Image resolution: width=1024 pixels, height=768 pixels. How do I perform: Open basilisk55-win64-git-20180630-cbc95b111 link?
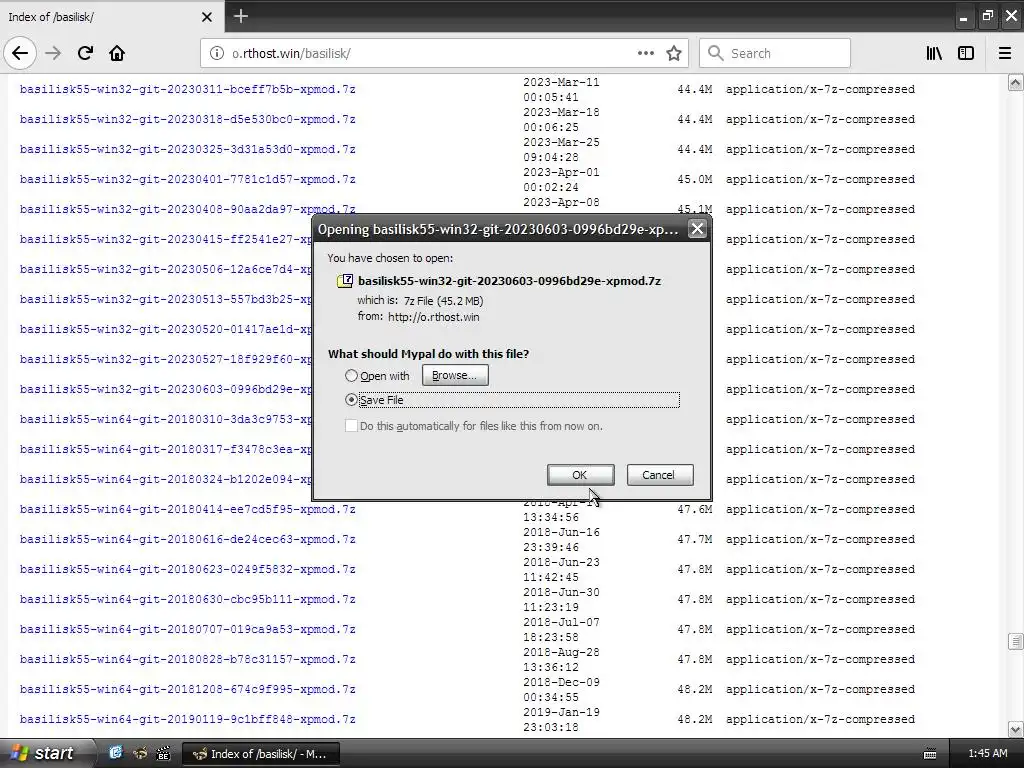click(x=187, y=600)
